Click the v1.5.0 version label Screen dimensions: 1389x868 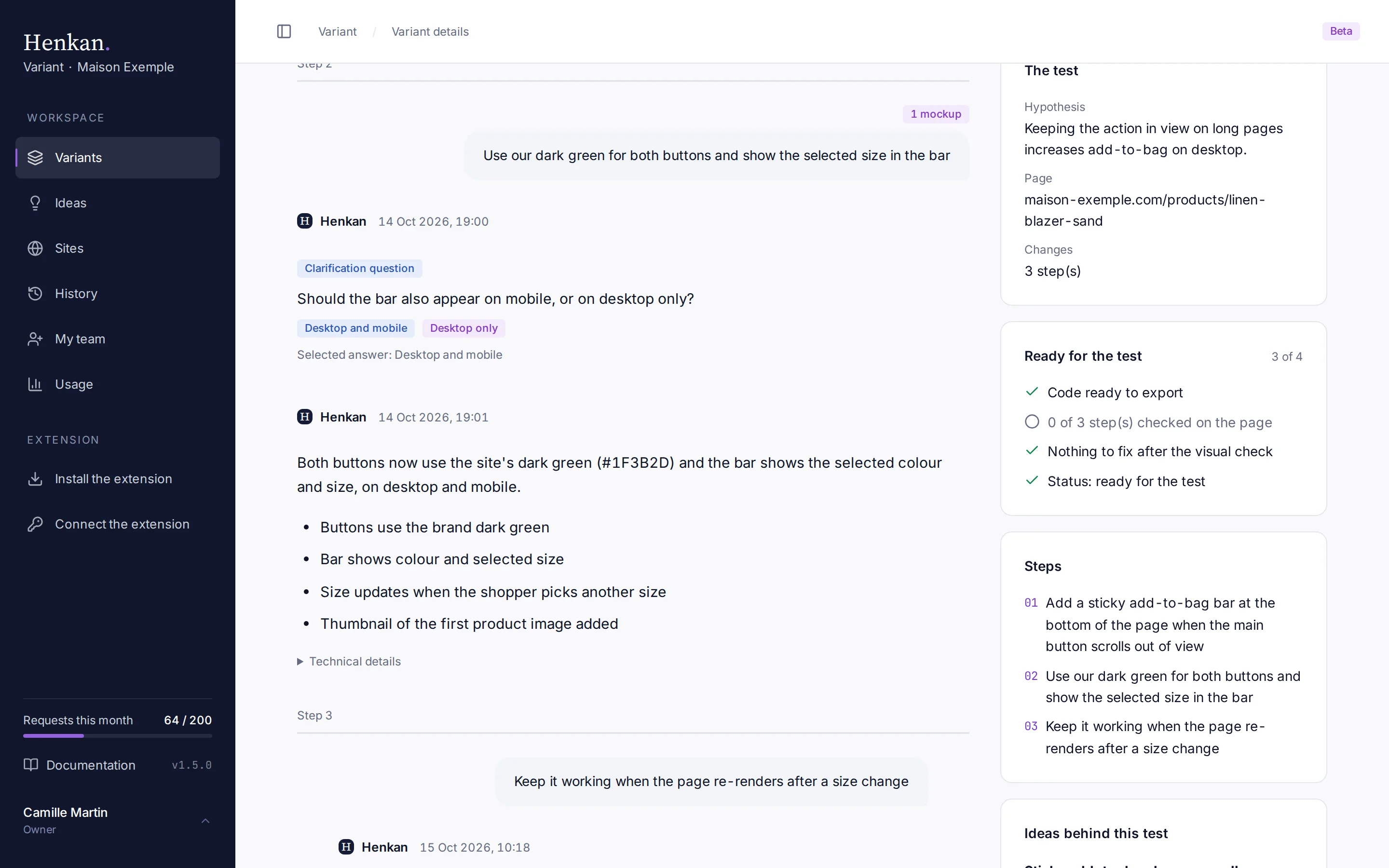pyautogui.click(x=191, y=765)
